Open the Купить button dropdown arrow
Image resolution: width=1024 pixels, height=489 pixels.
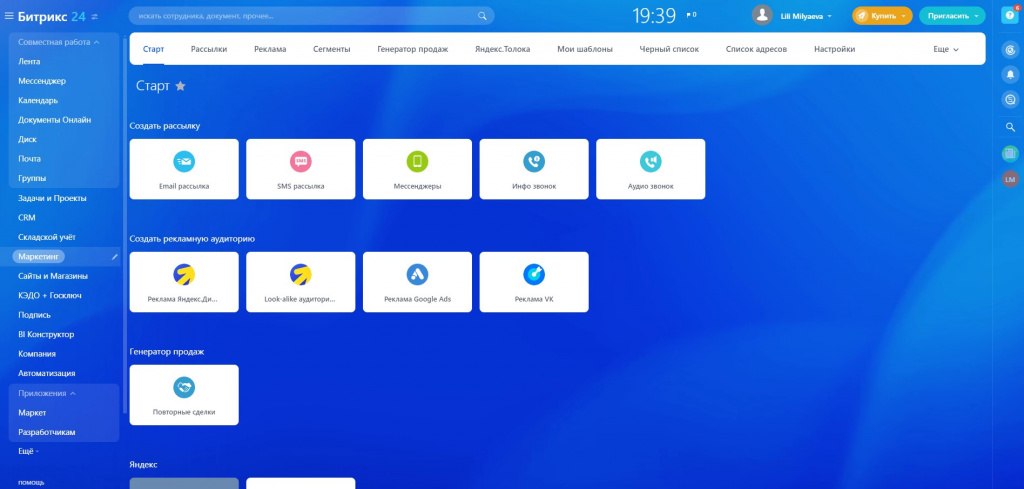pyautogui.click(x=904, y=16)
